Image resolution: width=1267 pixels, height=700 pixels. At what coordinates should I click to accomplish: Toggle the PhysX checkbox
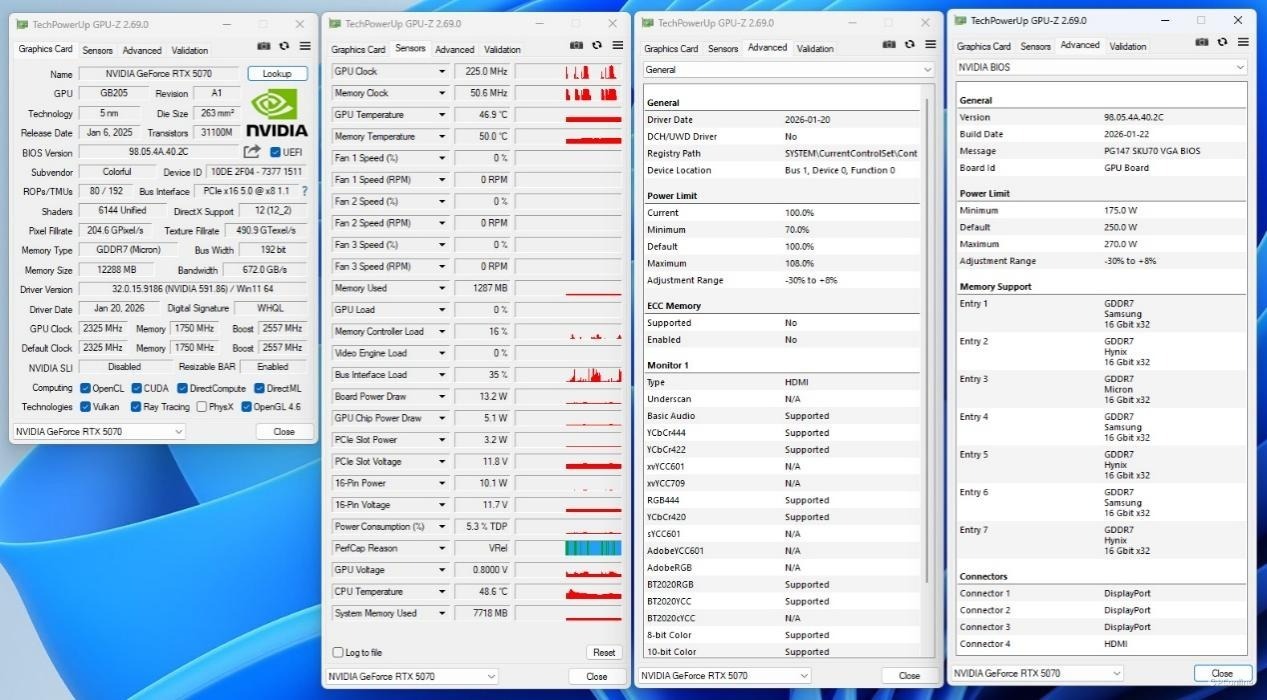click(x=202, y=407)
